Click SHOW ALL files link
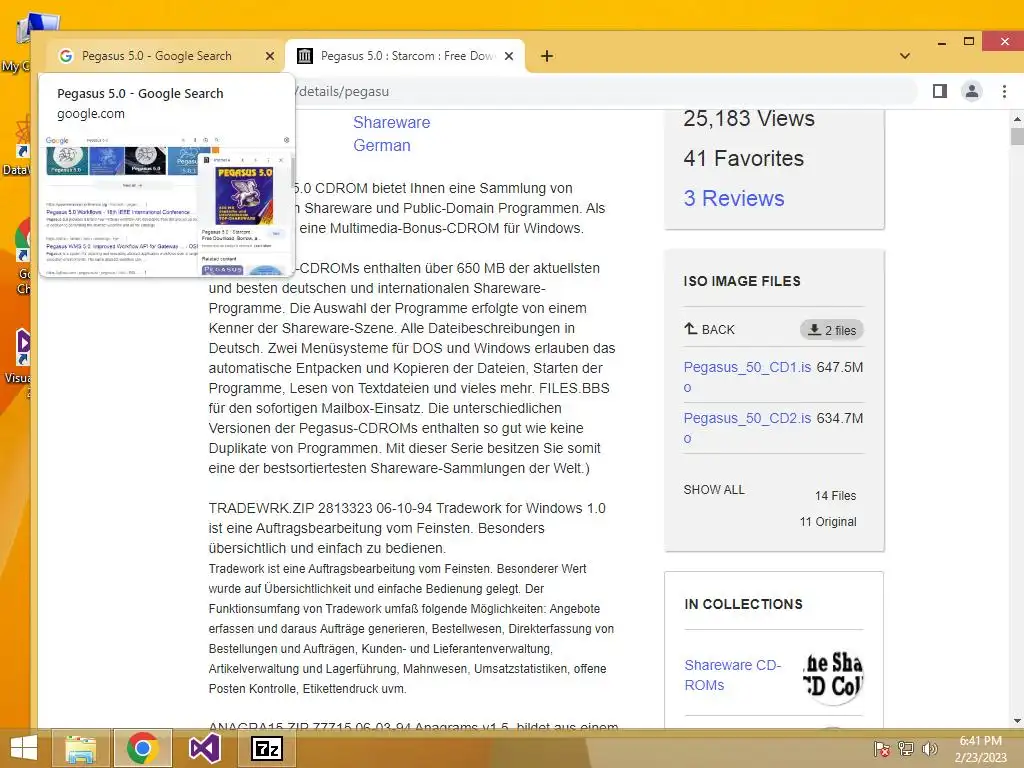This screenshot has width=1024, height=768. tap(714, 490)
